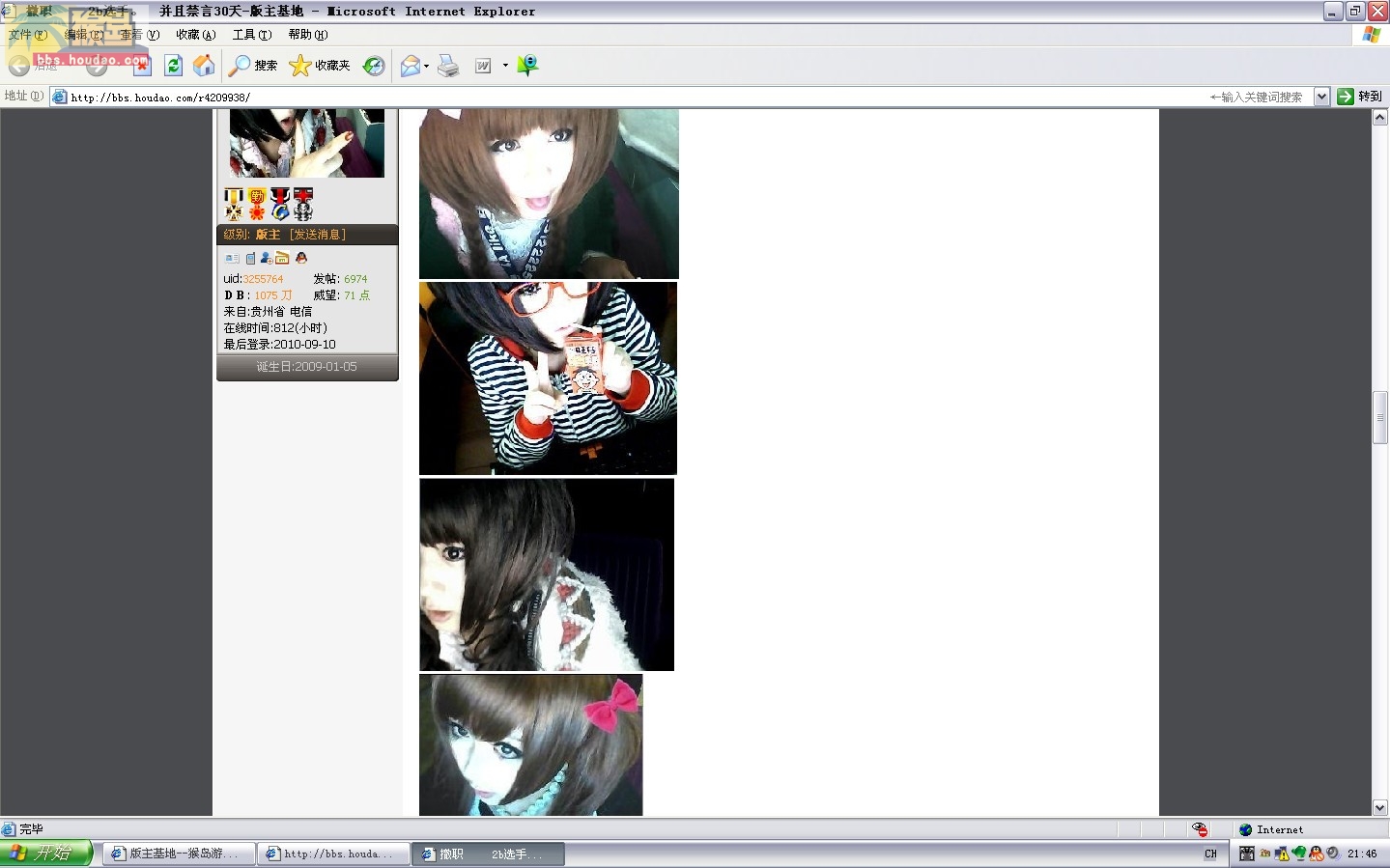1390x868 pixels.
Task: Click the 发送消息 link
Action: (x=318, y=235)
